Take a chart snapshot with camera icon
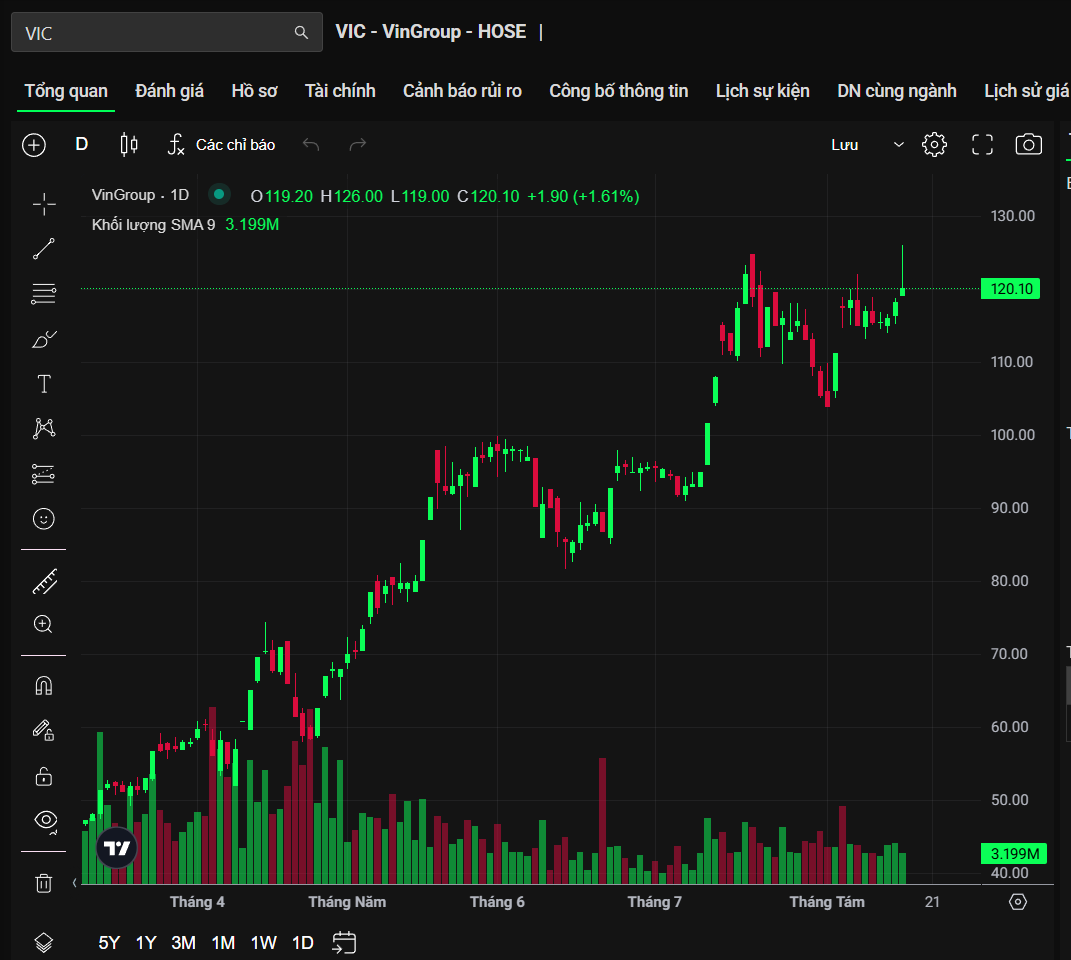The width and height of the screenshot is (1071, 960). pyautogui.click(x=1028, y=144)
